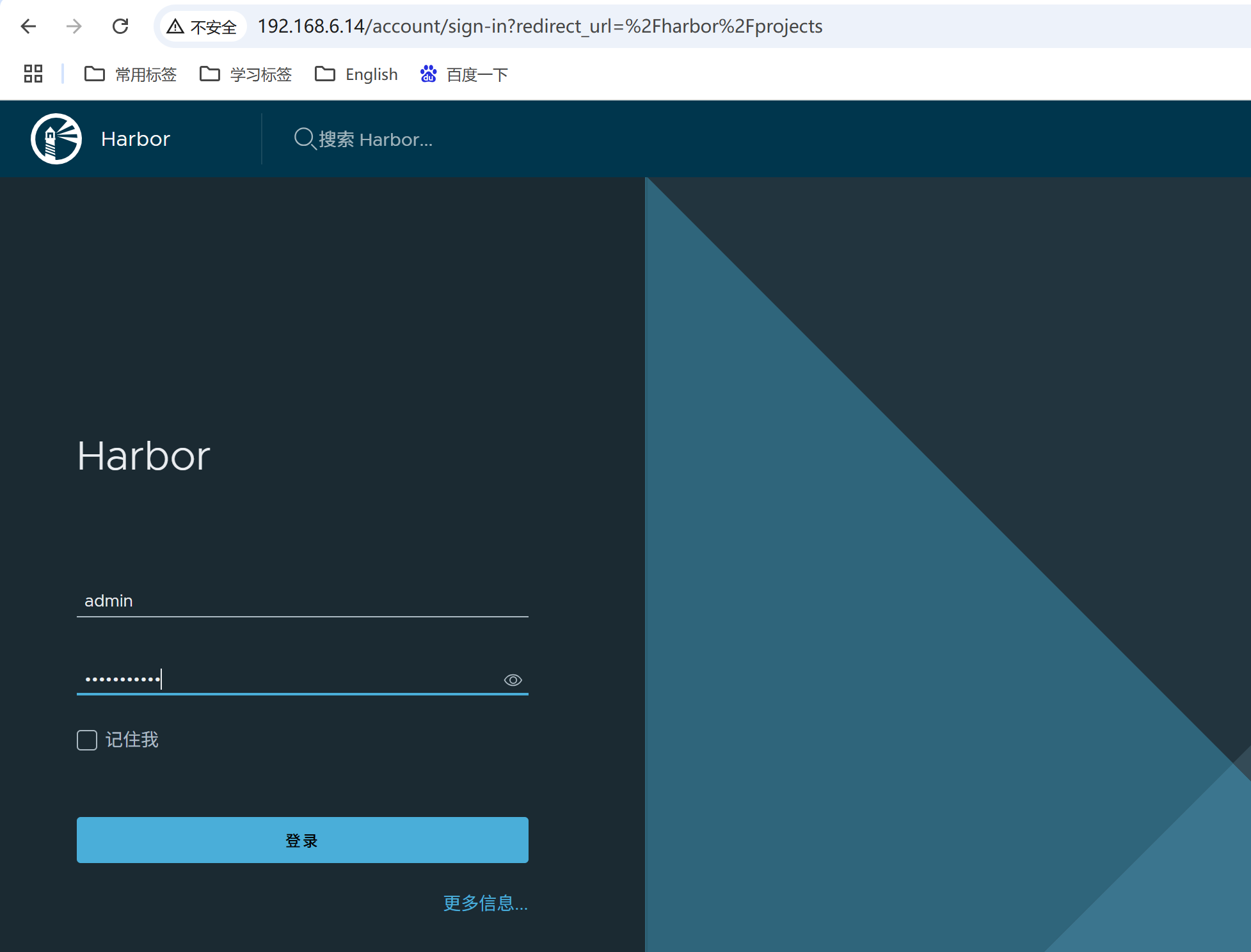Viewport: 1251px width, 952px height.
Task: Click the 登录 login button
Action: pyautogui.click(x=303, y=840)
